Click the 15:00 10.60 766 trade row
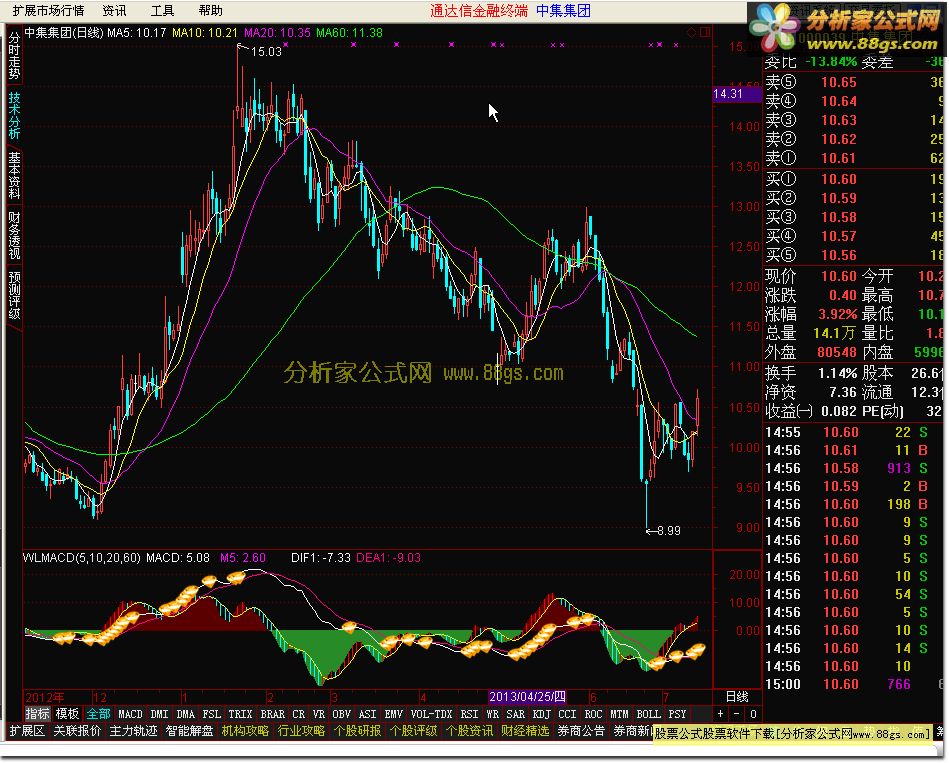 (x=853, y=684)
